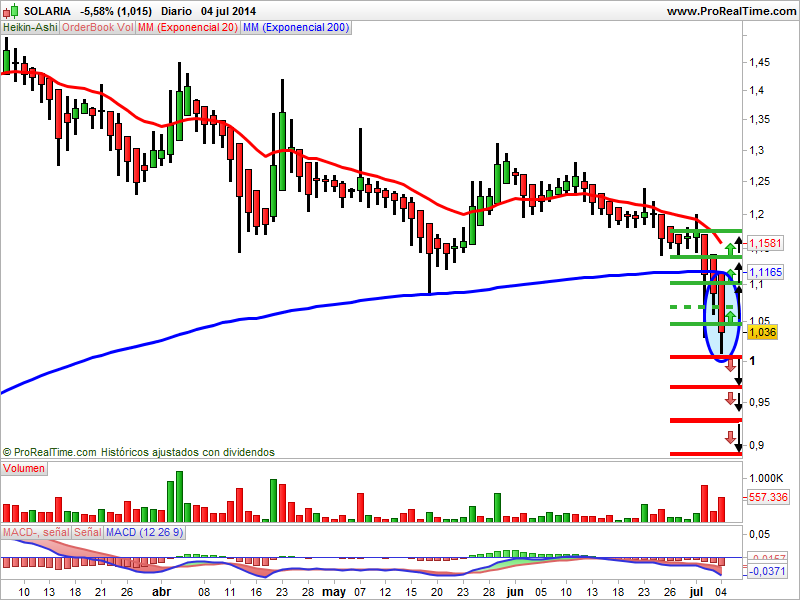This screenshot has height=600, width=800.
Task: Click the candlestick chart type icon beside SOLARIA
Action: (11, 11)
